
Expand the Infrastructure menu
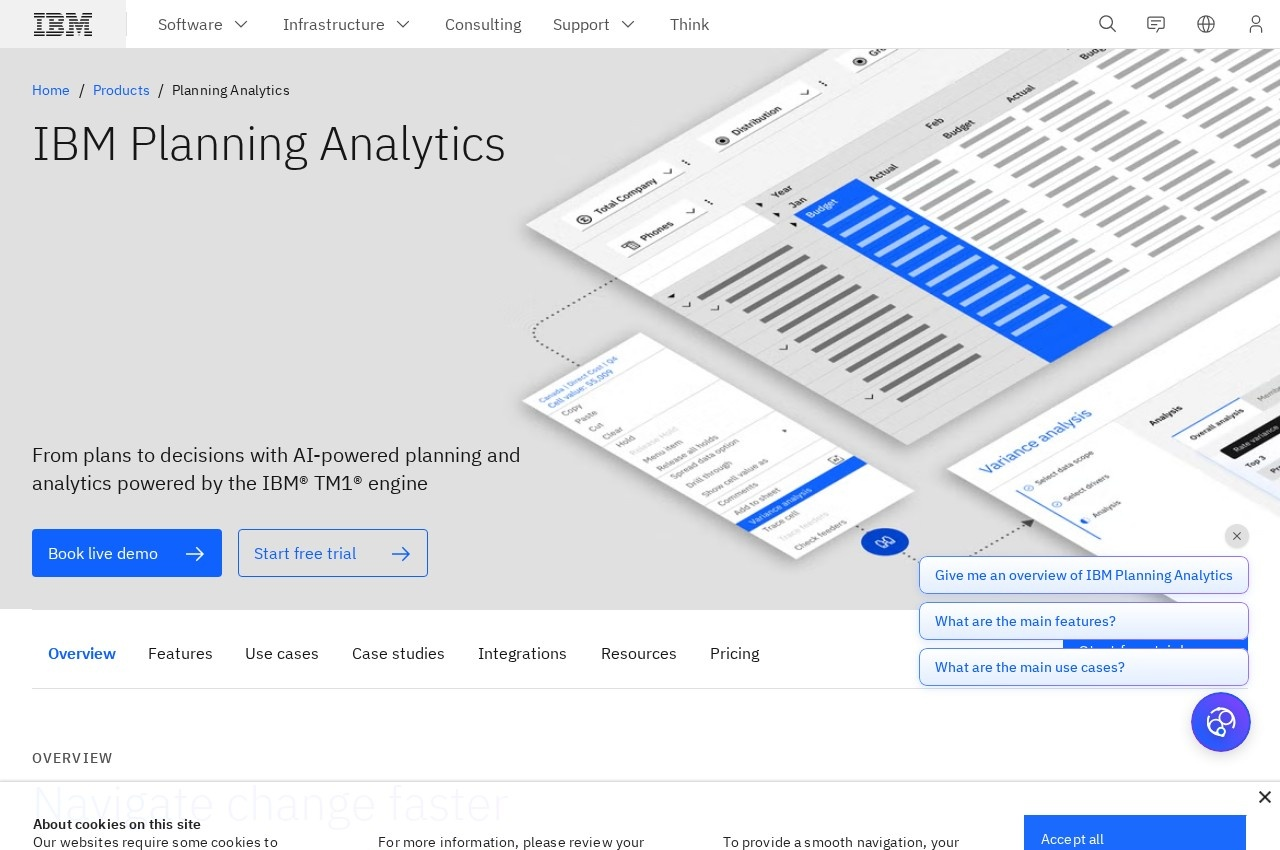tap(347, 24)
